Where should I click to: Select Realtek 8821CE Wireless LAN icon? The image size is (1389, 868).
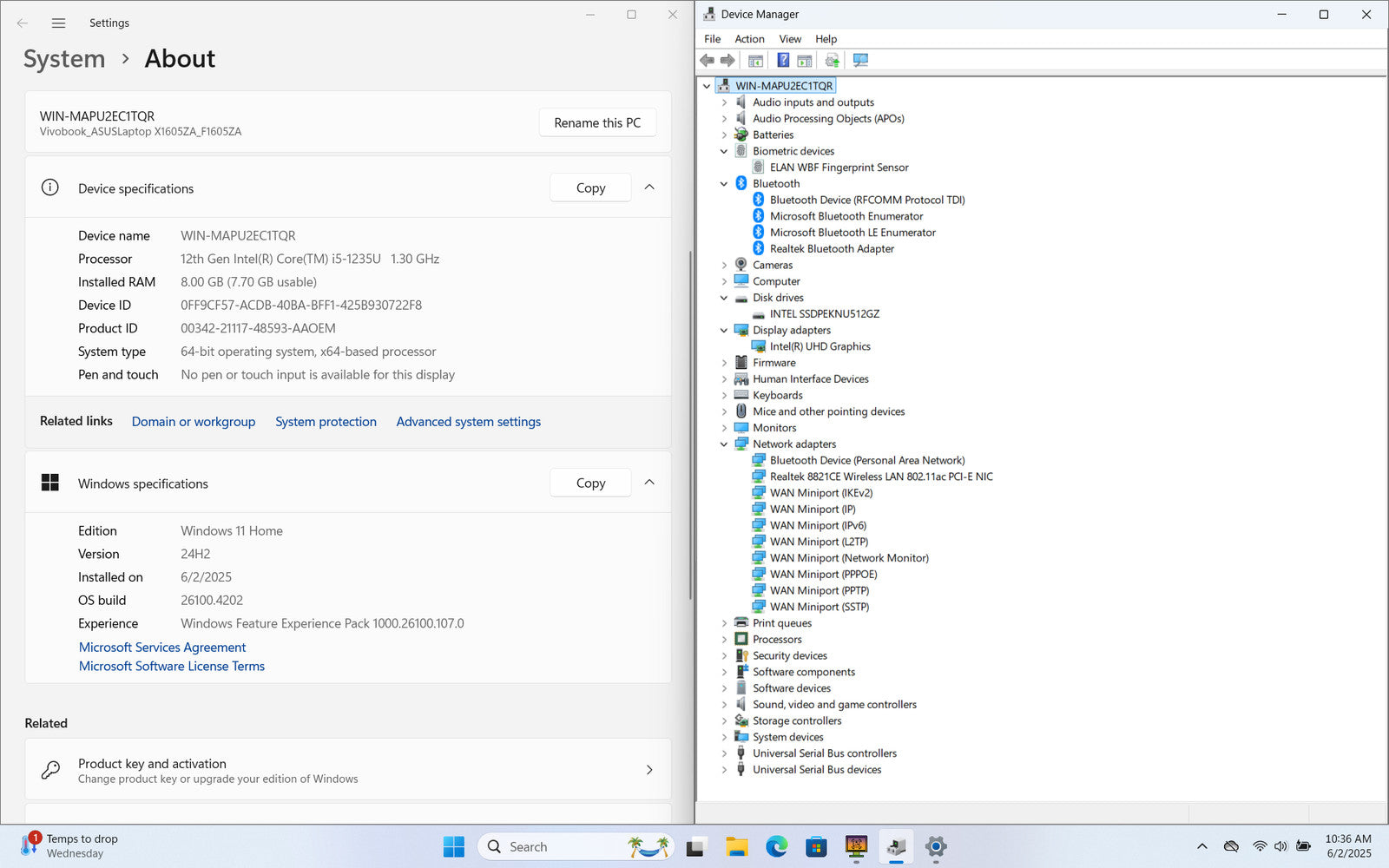click(x=758, y=477)
